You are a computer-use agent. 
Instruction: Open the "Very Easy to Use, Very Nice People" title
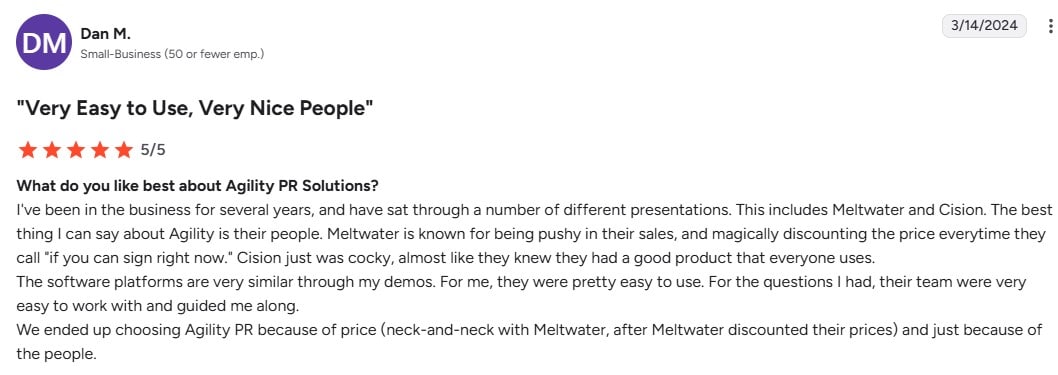click(195, 107)
